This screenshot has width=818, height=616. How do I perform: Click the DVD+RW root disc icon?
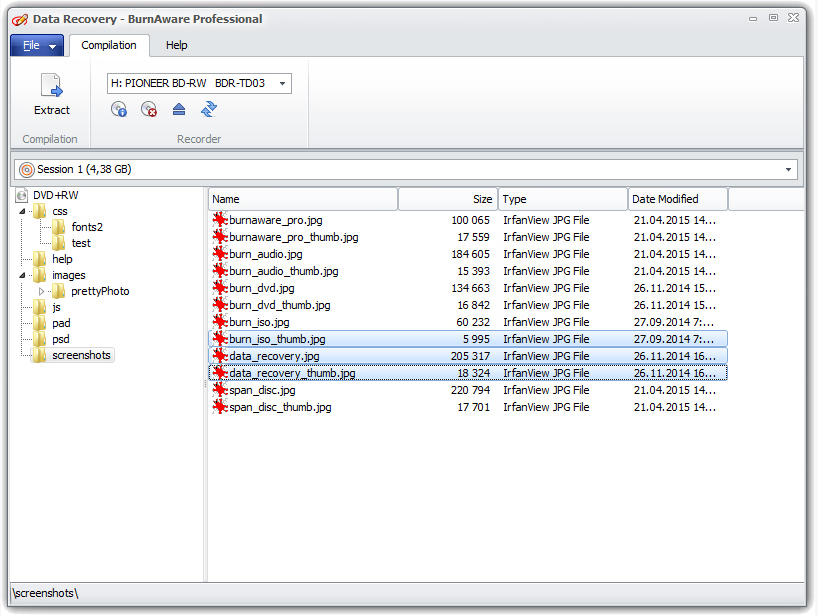tap(22, 196)
